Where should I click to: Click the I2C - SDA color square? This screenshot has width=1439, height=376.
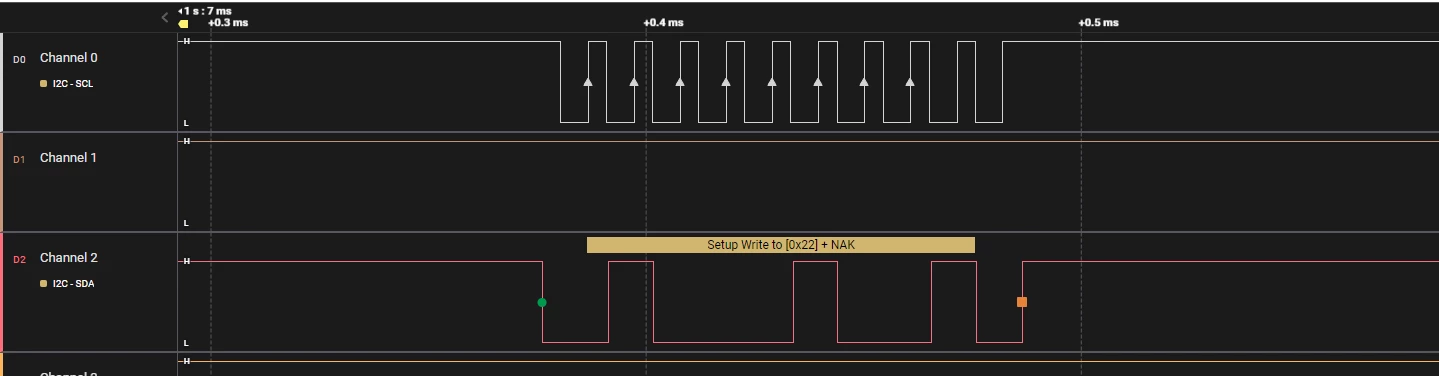click(x=44, y=284)
